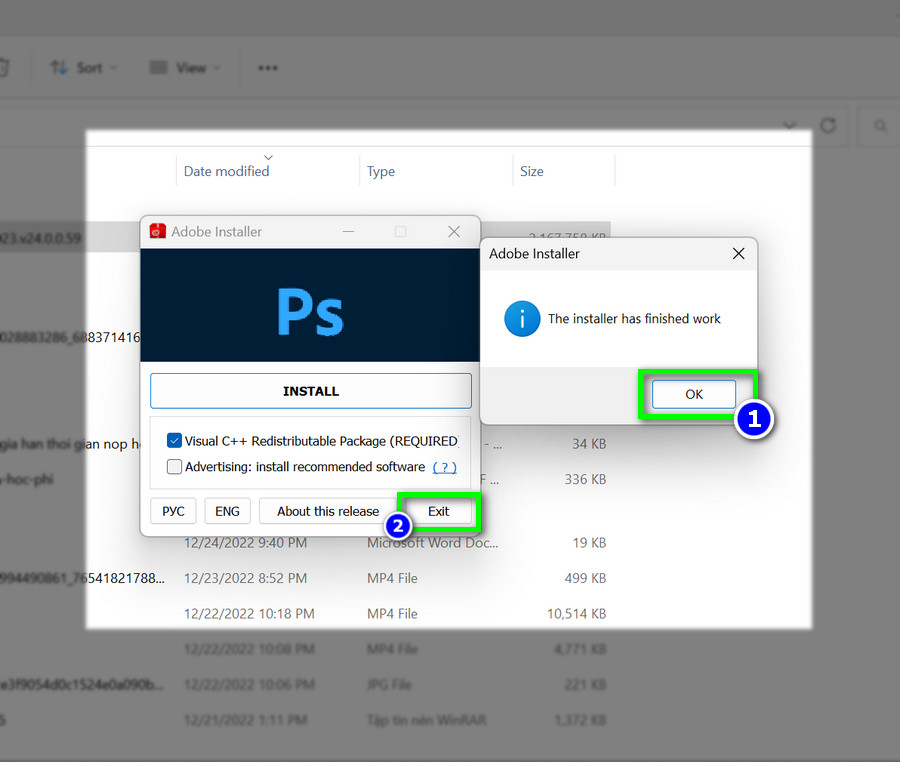900x762 pixels.
Task: Click OK in the finished-work dialog
Action: (693, 394)
